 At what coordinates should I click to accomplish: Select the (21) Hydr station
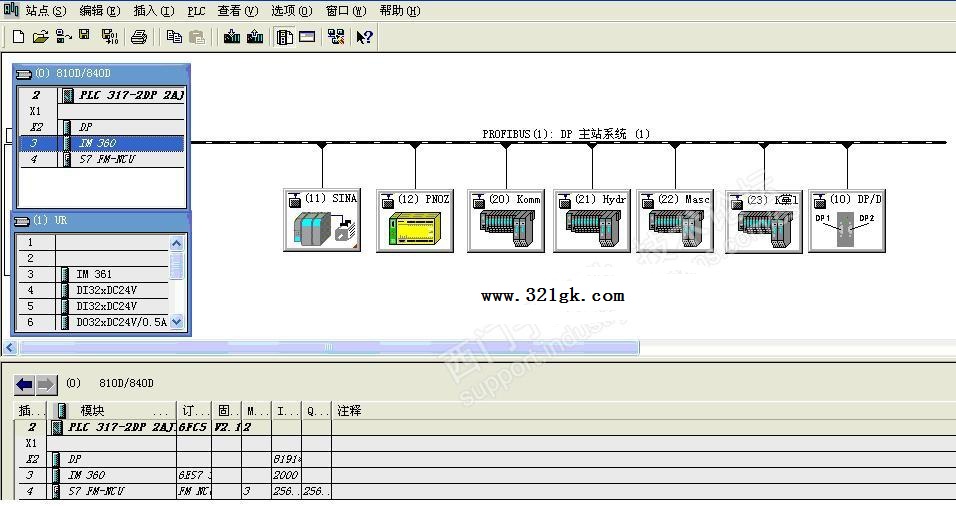pos(592,221)
